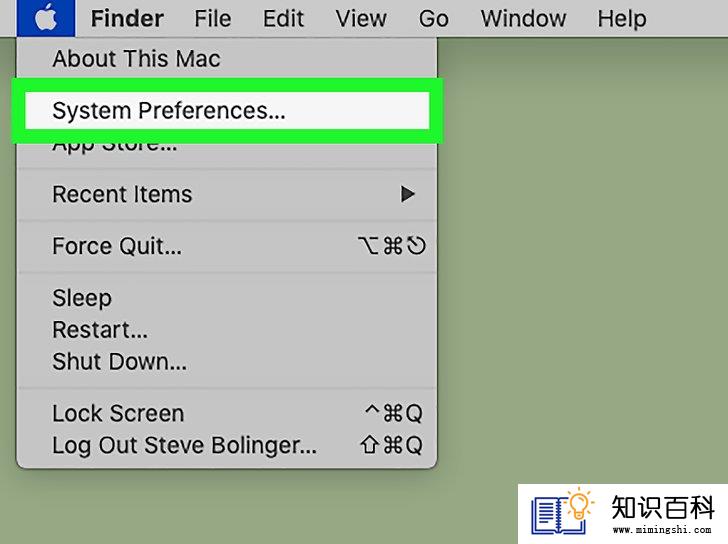The image size is (728, 544).
Task: Open the Help menu
Action: pos(622,19)
